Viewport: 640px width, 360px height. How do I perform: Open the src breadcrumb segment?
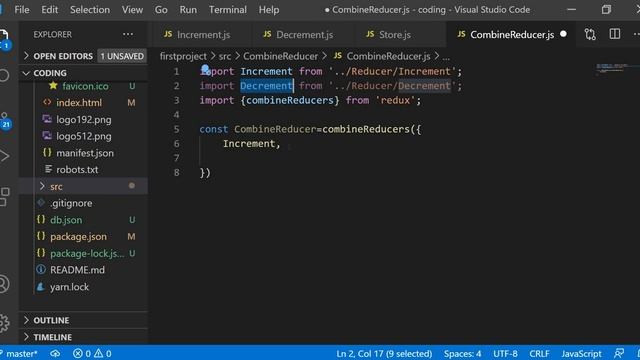coord(224,56)
